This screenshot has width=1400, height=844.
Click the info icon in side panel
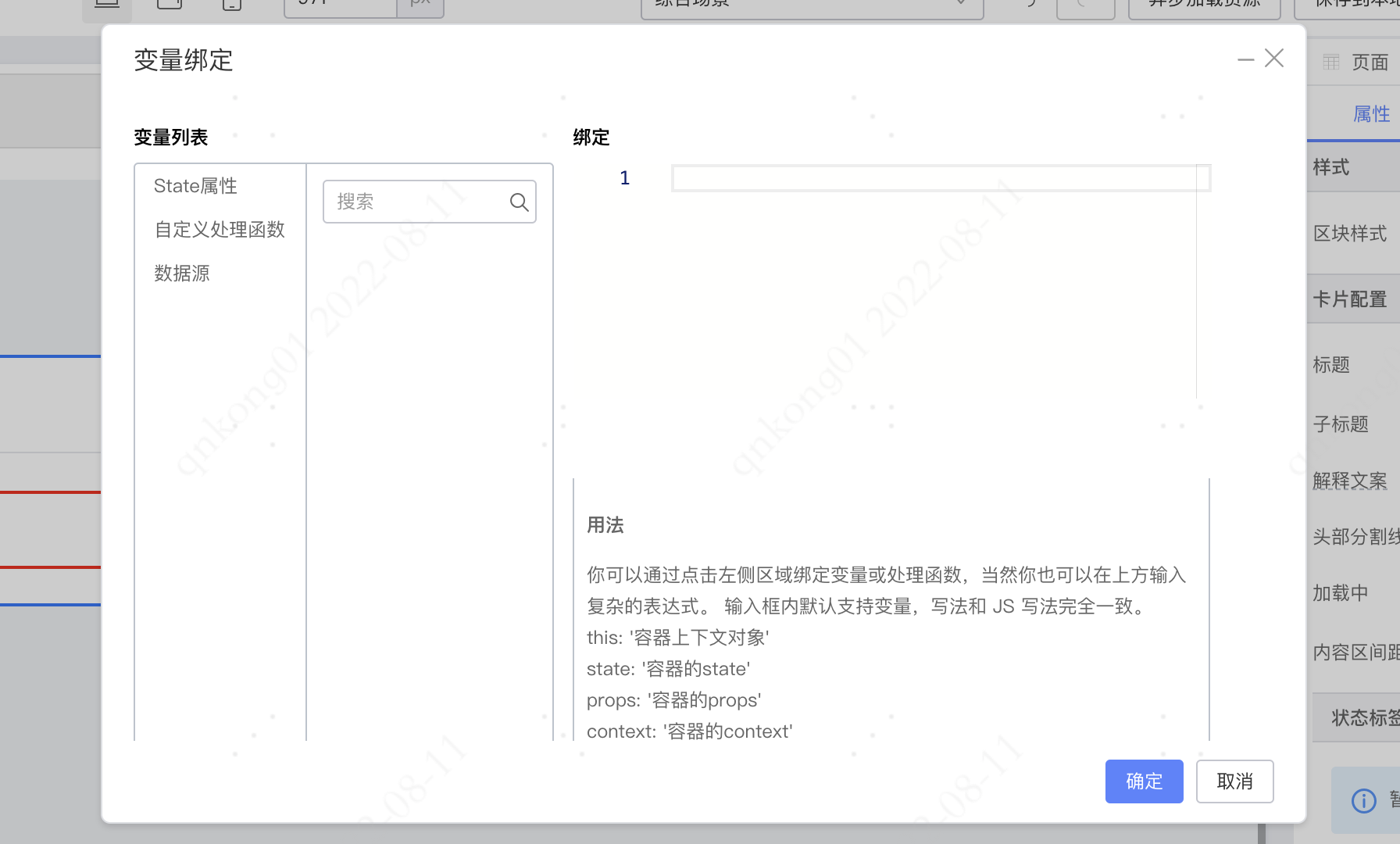pyautogui.click(x=1364, y=800)
